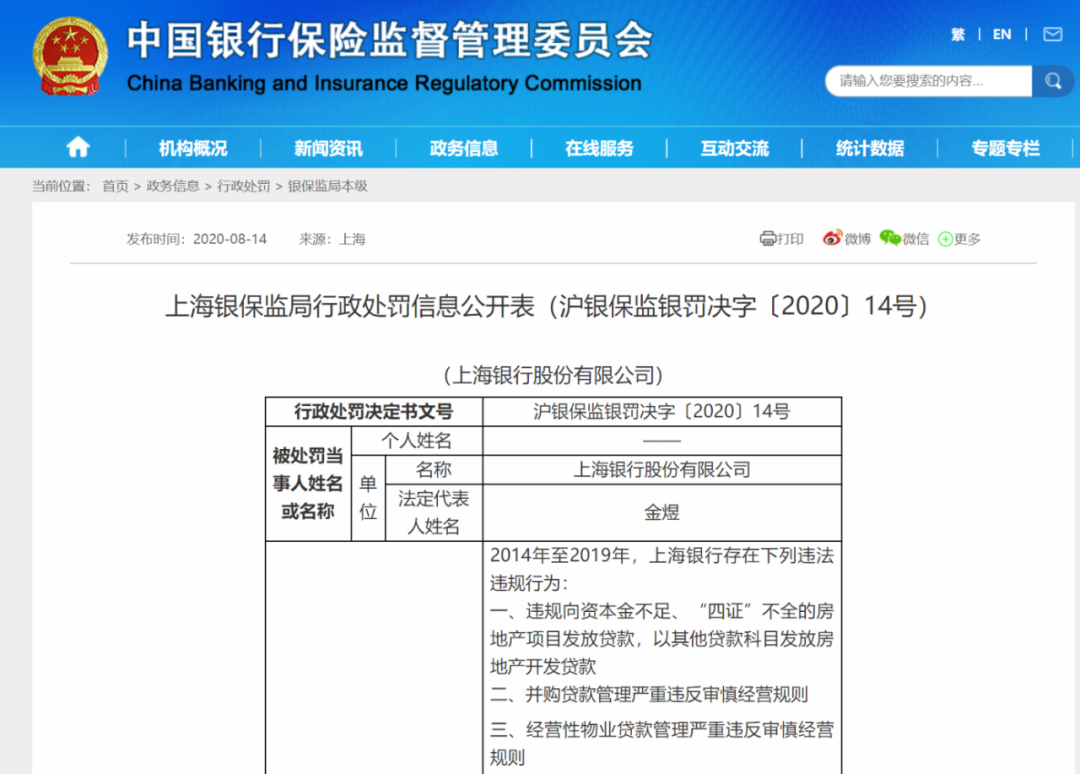Screen dimensions: 1080x774
Task: Open the 政务信息 navigation menu
Action: [464, 148]
